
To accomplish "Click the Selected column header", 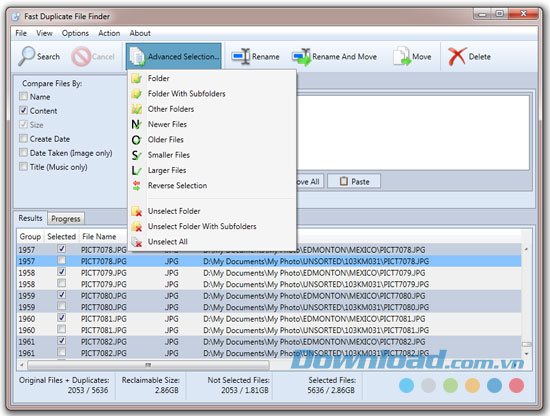I will click(x=61, y=236).
